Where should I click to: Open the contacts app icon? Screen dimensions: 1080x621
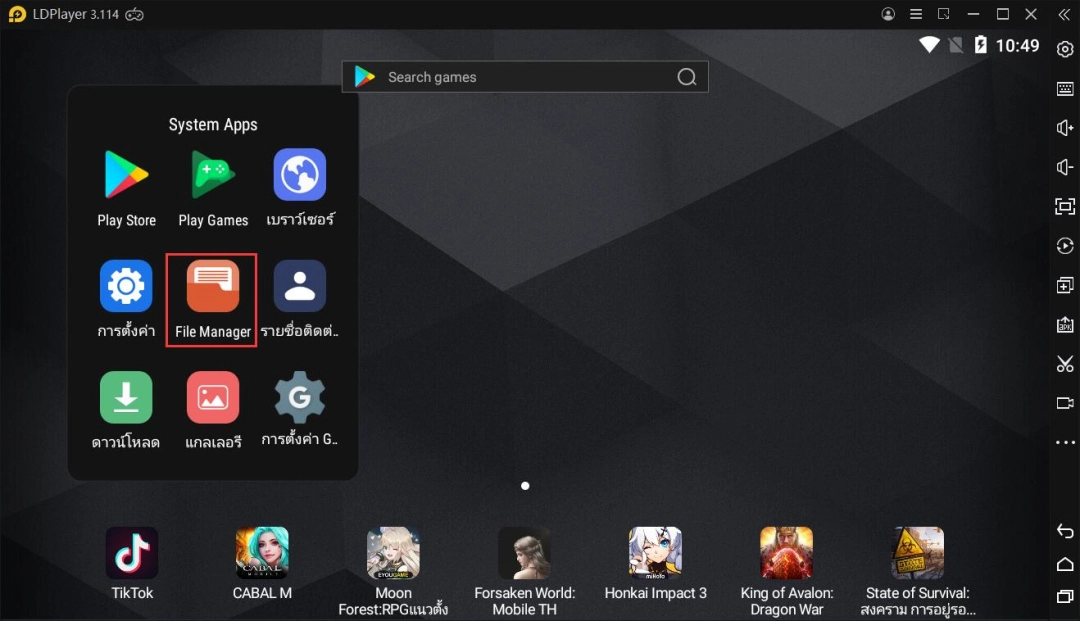point(300,287)
